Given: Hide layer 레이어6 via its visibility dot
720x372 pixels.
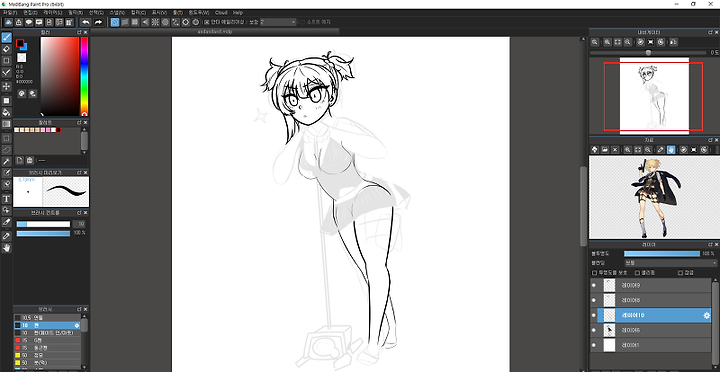Looking at the screenshot, I should (x=594, y=330).
